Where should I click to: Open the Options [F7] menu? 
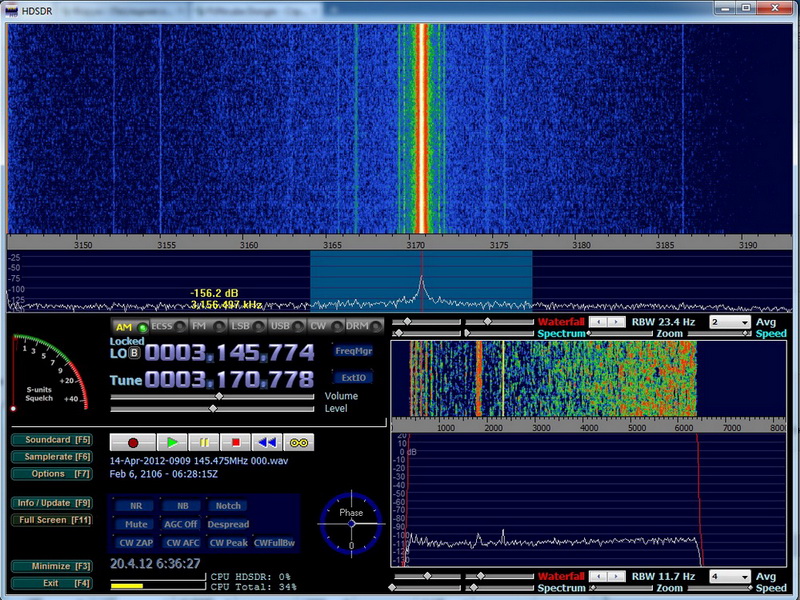[52, 473]
